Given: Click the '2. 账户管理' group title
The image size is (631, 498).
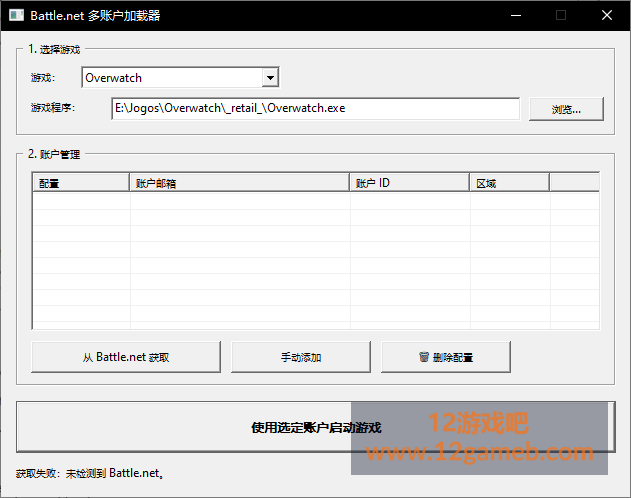Looking at the screenshot, I should (x=54, y=154).
